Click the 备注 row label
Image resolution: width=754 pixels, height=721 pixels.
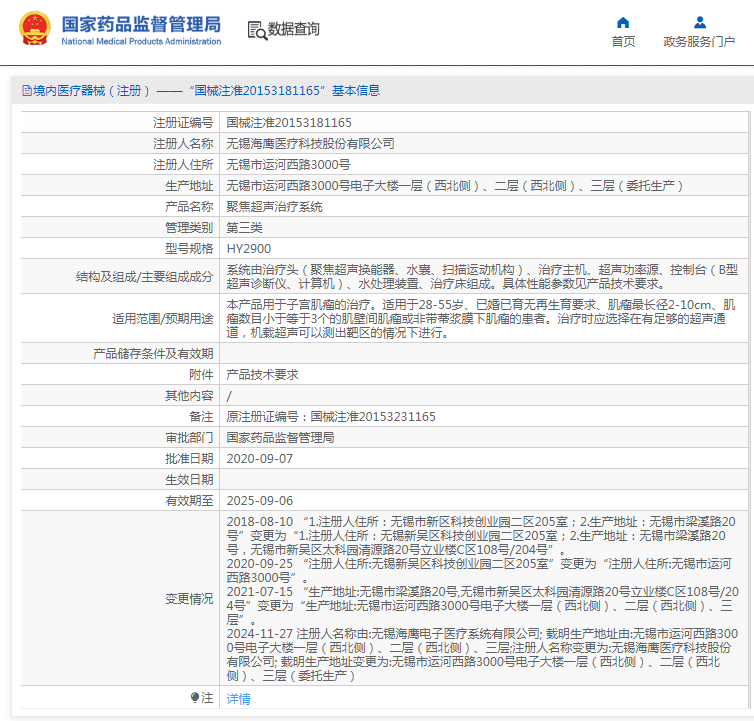pos(201,417)
